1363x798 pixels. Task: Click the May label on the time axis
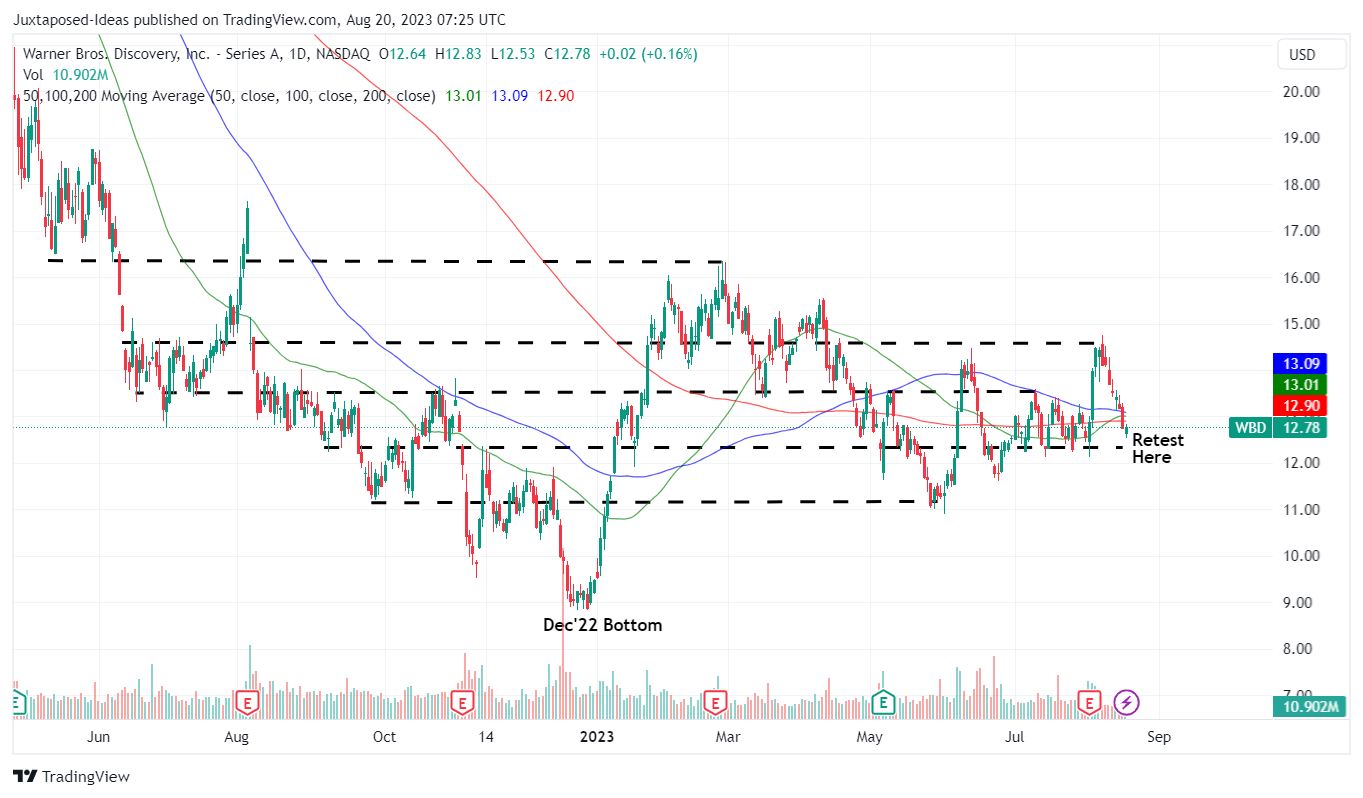(x=870, y=737)
